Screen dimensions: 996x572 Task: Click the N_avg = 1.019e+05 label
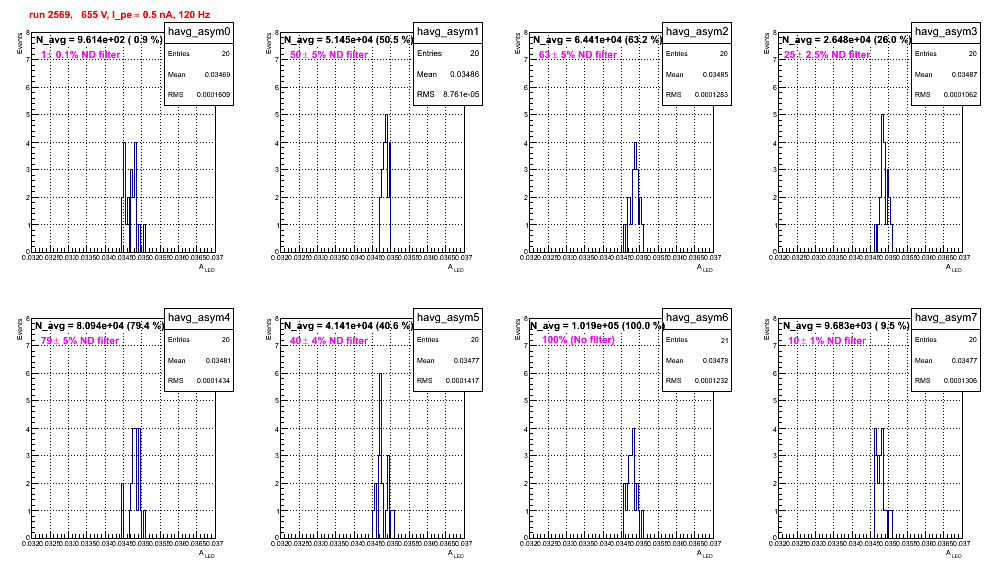[596, 325]
